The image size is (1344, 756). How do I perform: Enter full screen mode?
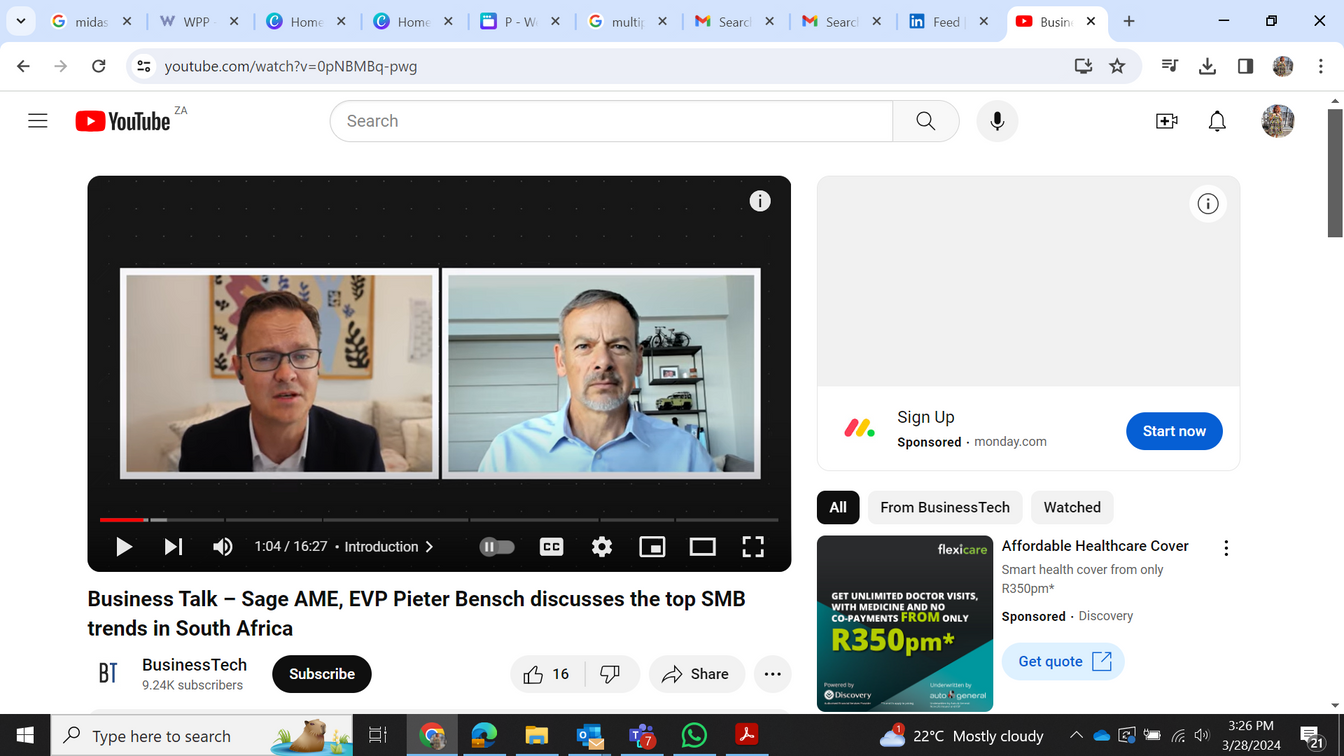[753, 546]
